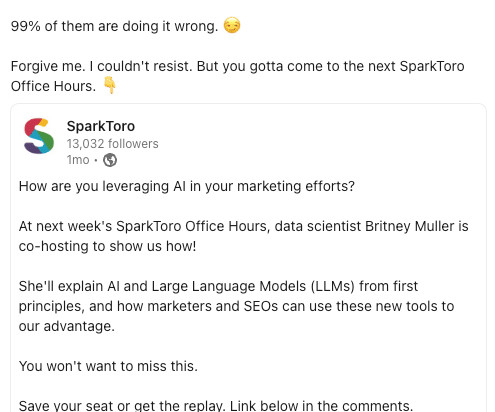Click the 'our advantage.' line
The height and width of the screenshot is (412, 495).
(67, 326)
